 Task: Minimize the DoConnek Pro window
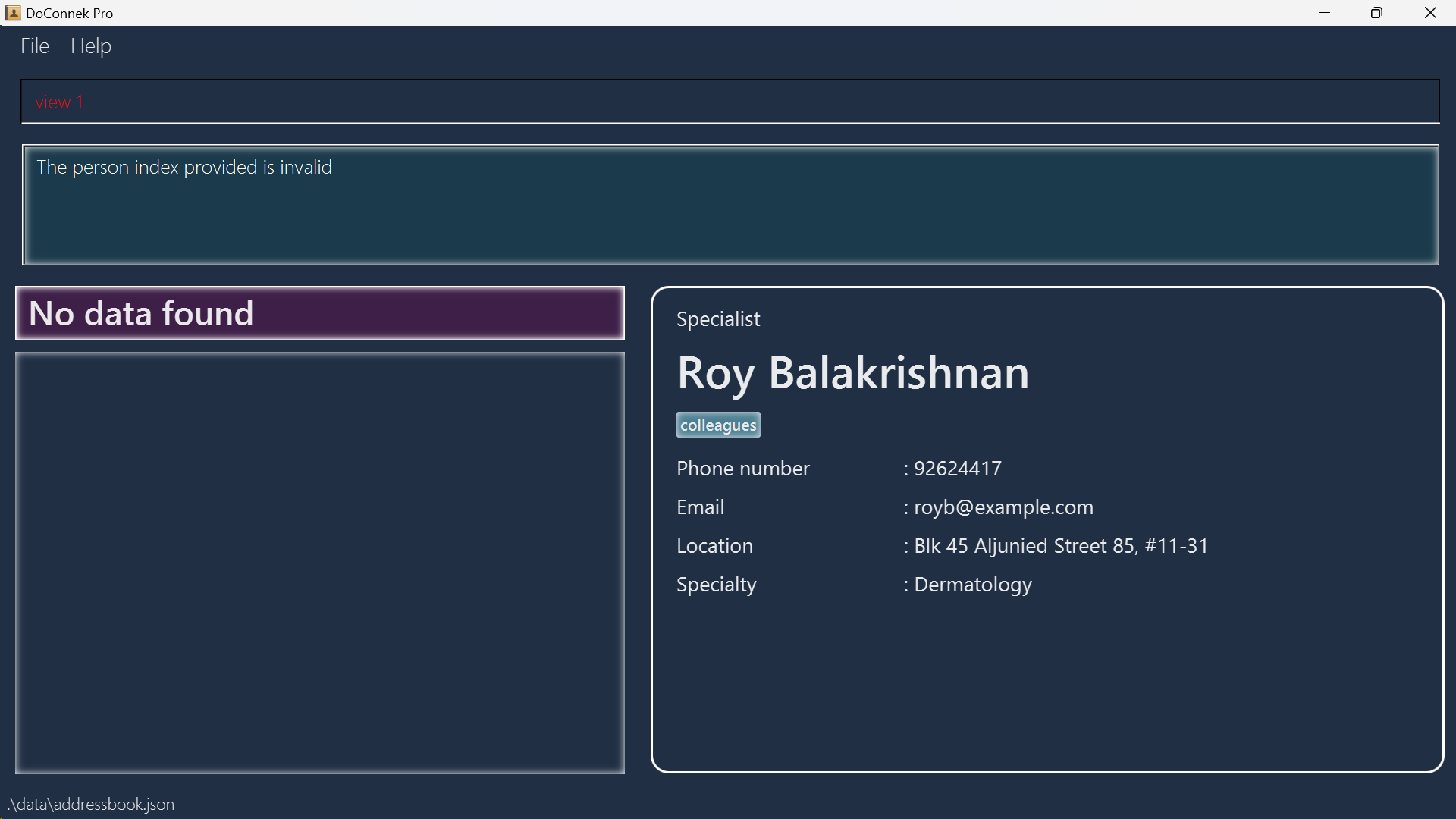click(x=1325, y=13)
